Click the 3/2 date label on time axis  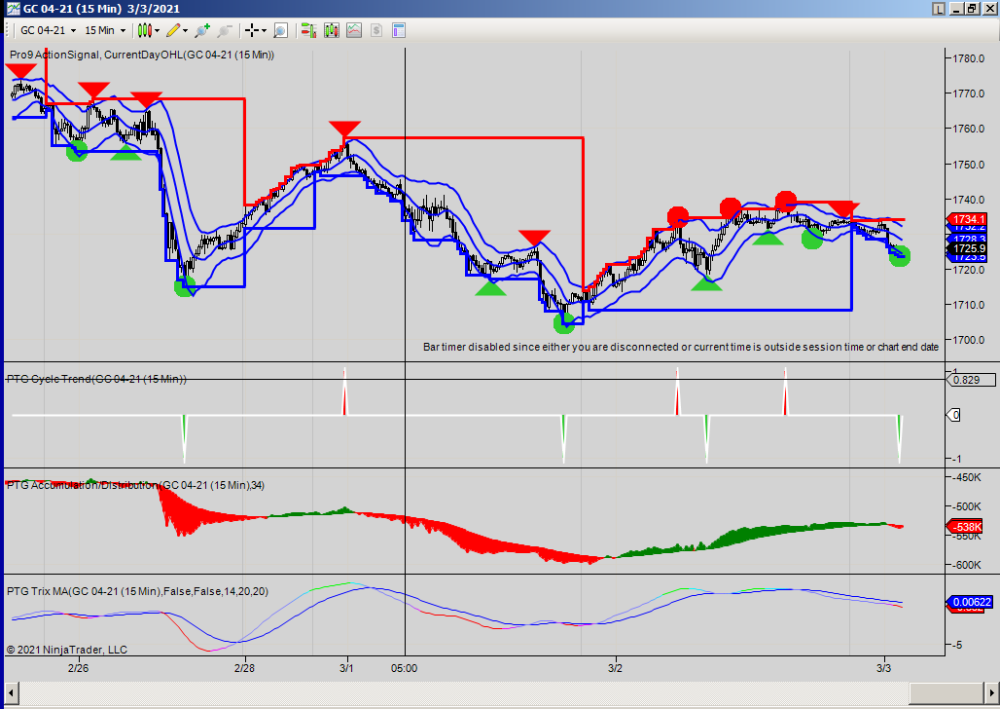pos(615,668)
